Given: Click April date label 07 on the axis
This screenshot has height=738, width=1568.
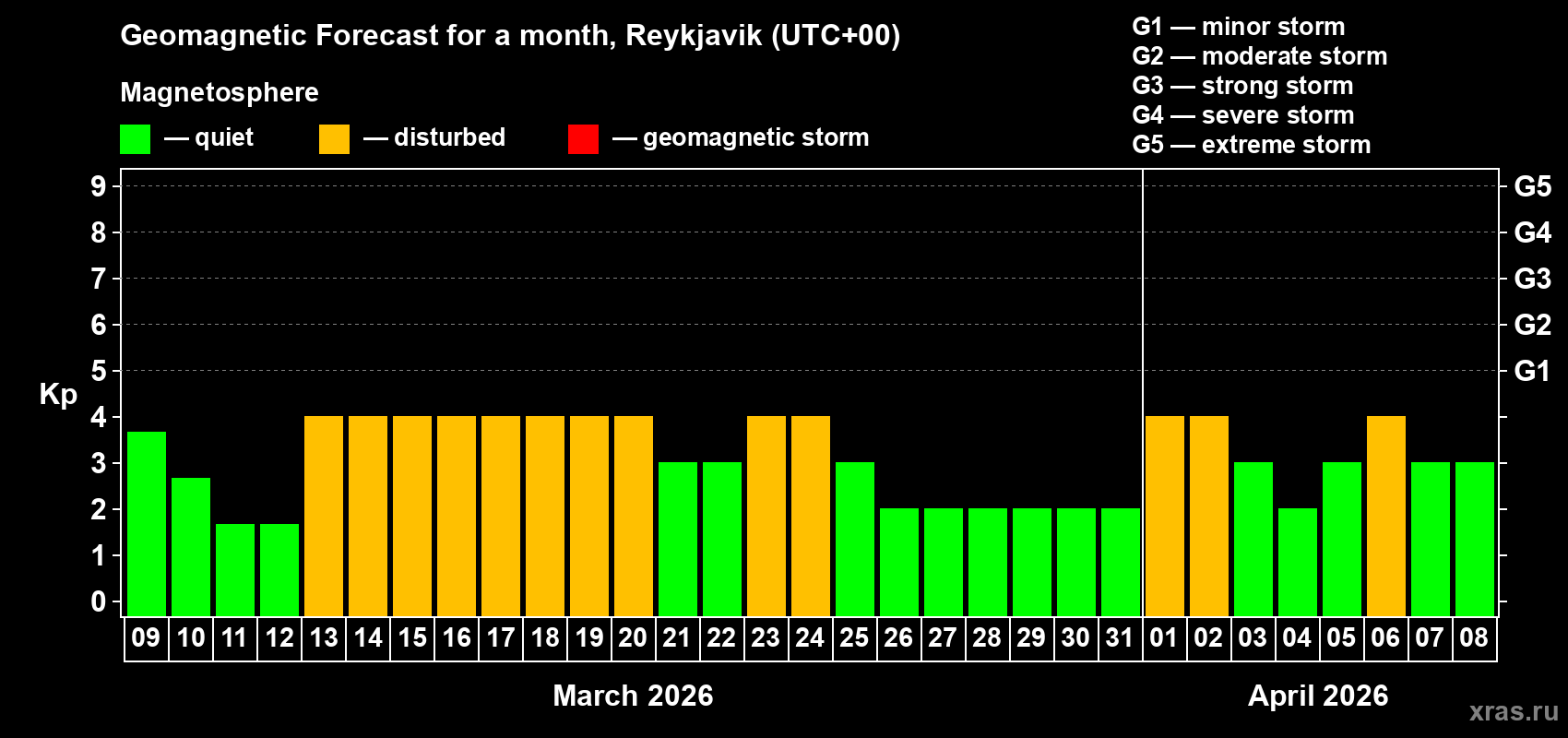Looking at the screenshot, I should pyautogui.click(x=1430, y=637).
